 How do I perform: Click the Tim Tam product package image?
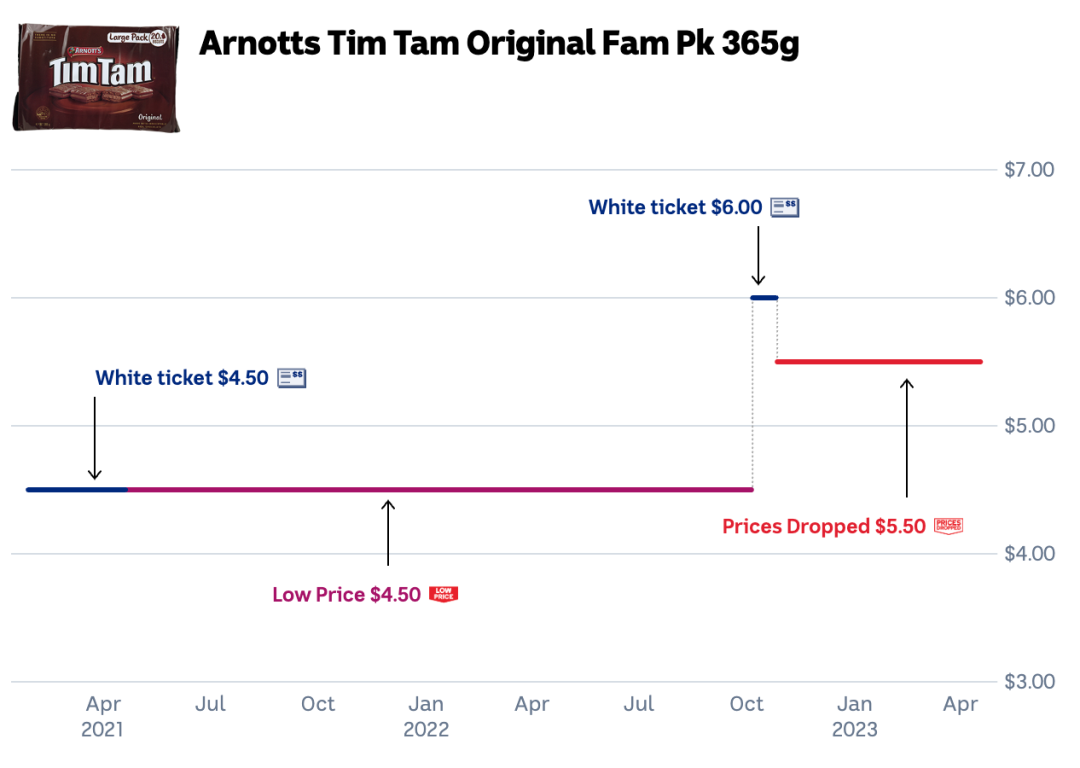click(97, 78)
